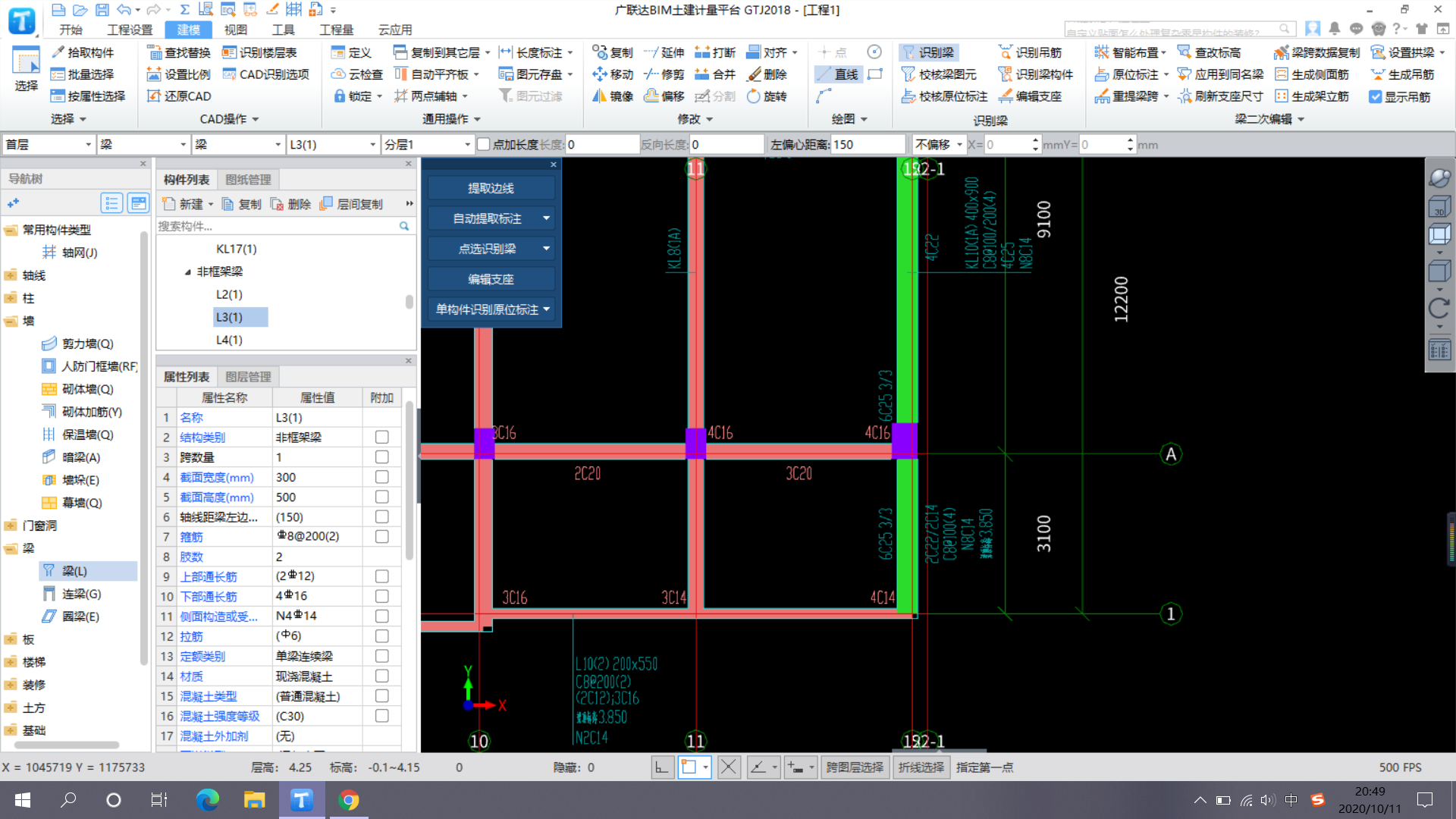Viewport: 1456px width, 819px height.
Task: Open the 工程设置 ribbon tab
Action: (130, 30)
